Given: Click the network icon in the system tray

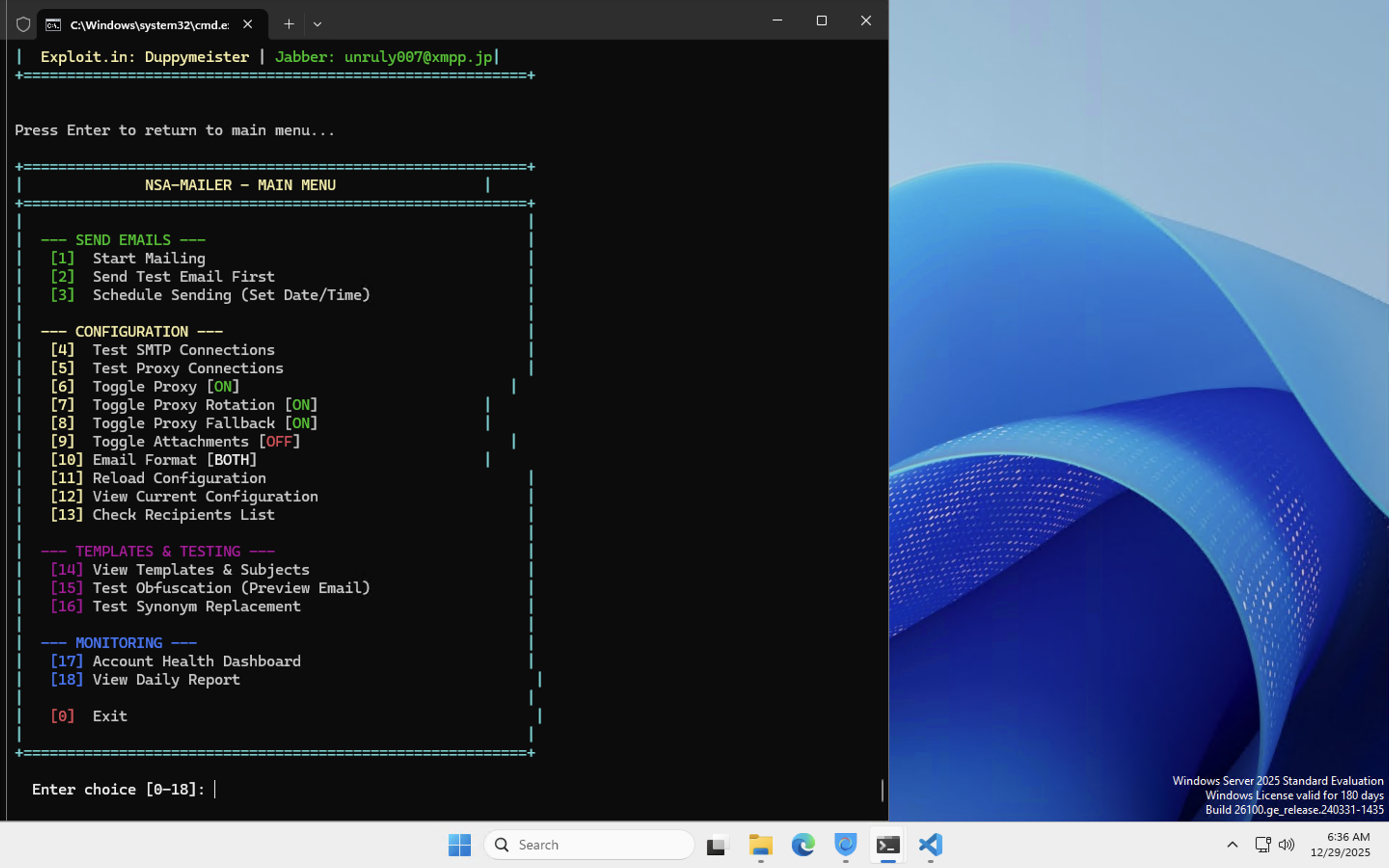Looking at the screenshot, I should 1262,844.
